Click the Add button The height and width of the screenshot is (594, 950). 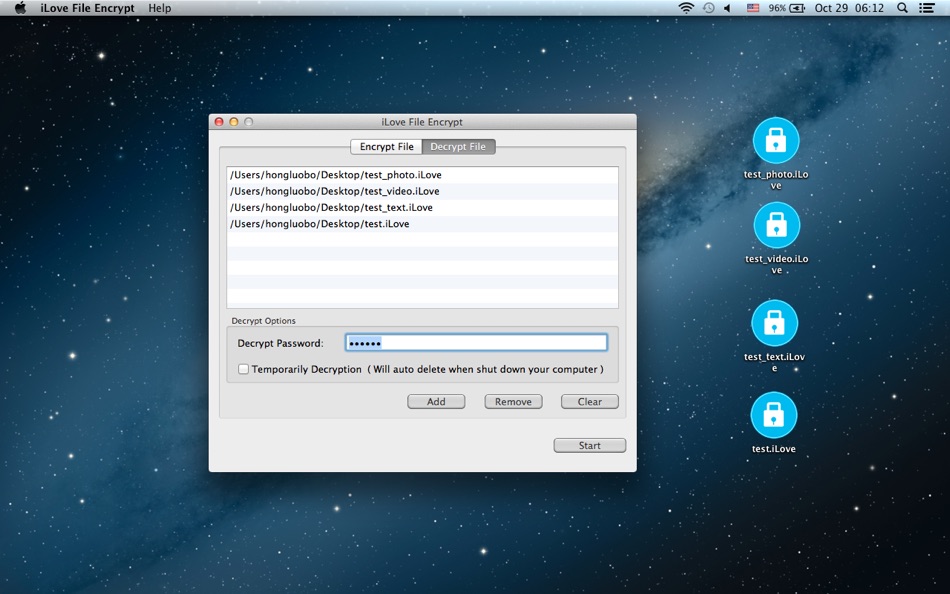(x=436, y=402)
